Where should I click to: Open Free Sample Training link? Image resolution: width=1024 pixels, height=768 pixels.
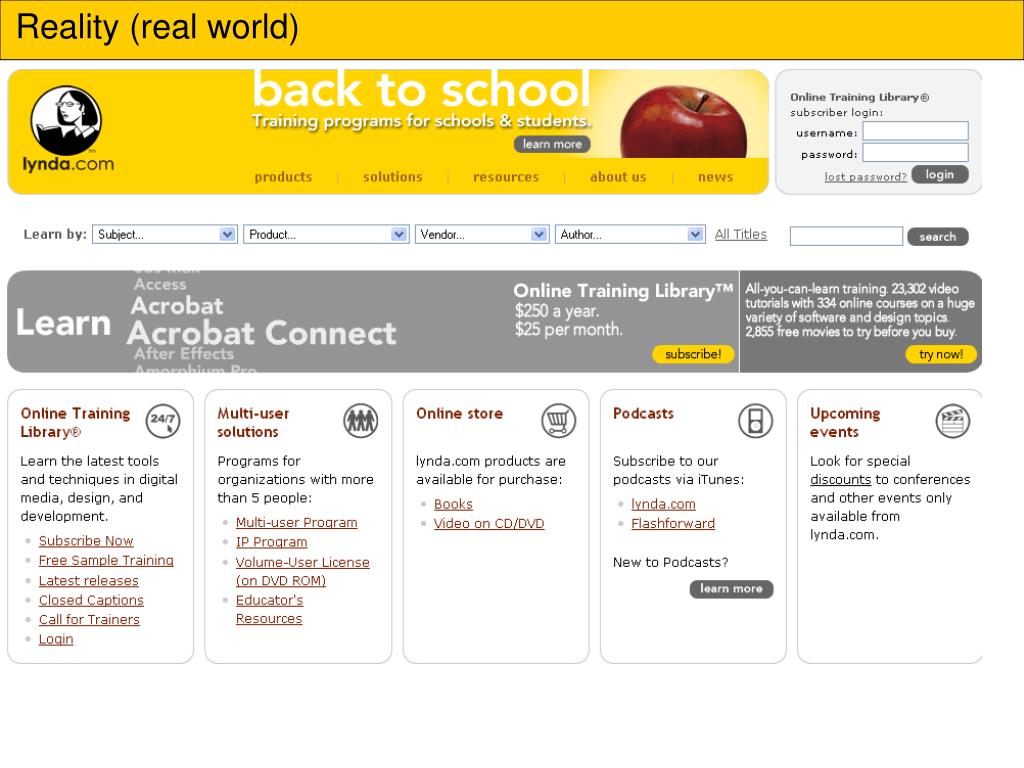[x=106, y=560]
